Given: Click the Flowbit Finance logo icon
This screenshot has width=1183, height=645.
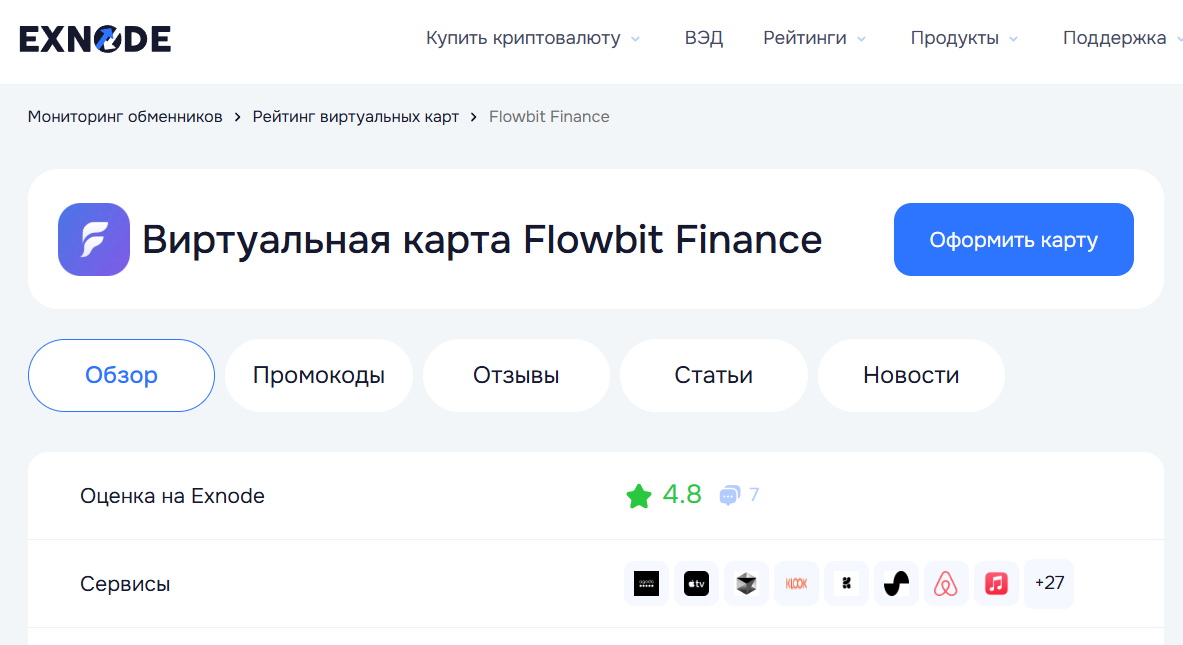Looking at the screenshot, I should (x=94, y=239).
